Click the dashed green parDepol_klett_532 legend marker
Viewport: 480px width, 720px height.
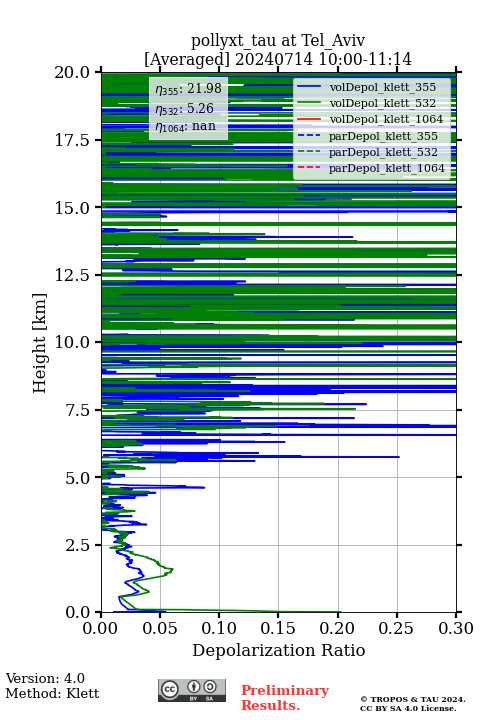click(309, 152)
